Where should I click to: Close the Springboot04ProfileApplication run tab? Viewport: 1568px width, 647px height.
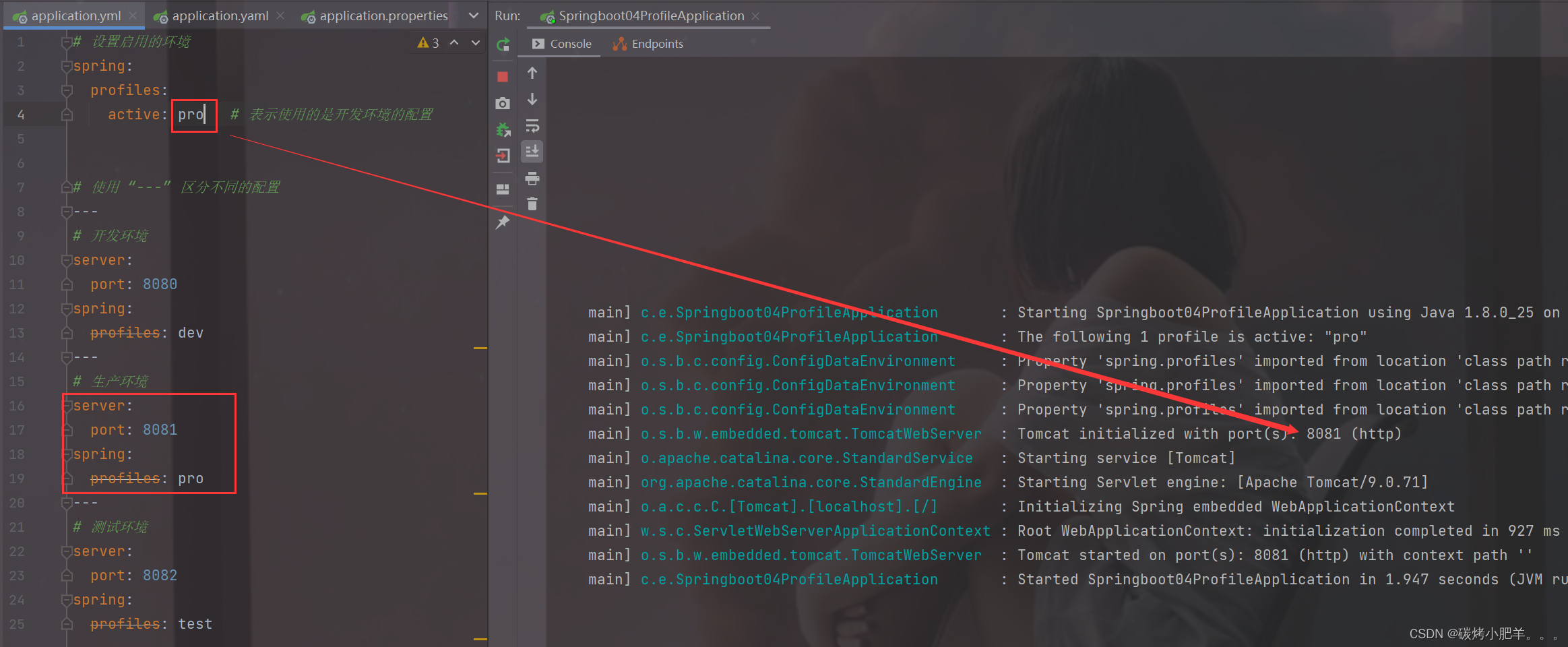[x=755, y=16]
